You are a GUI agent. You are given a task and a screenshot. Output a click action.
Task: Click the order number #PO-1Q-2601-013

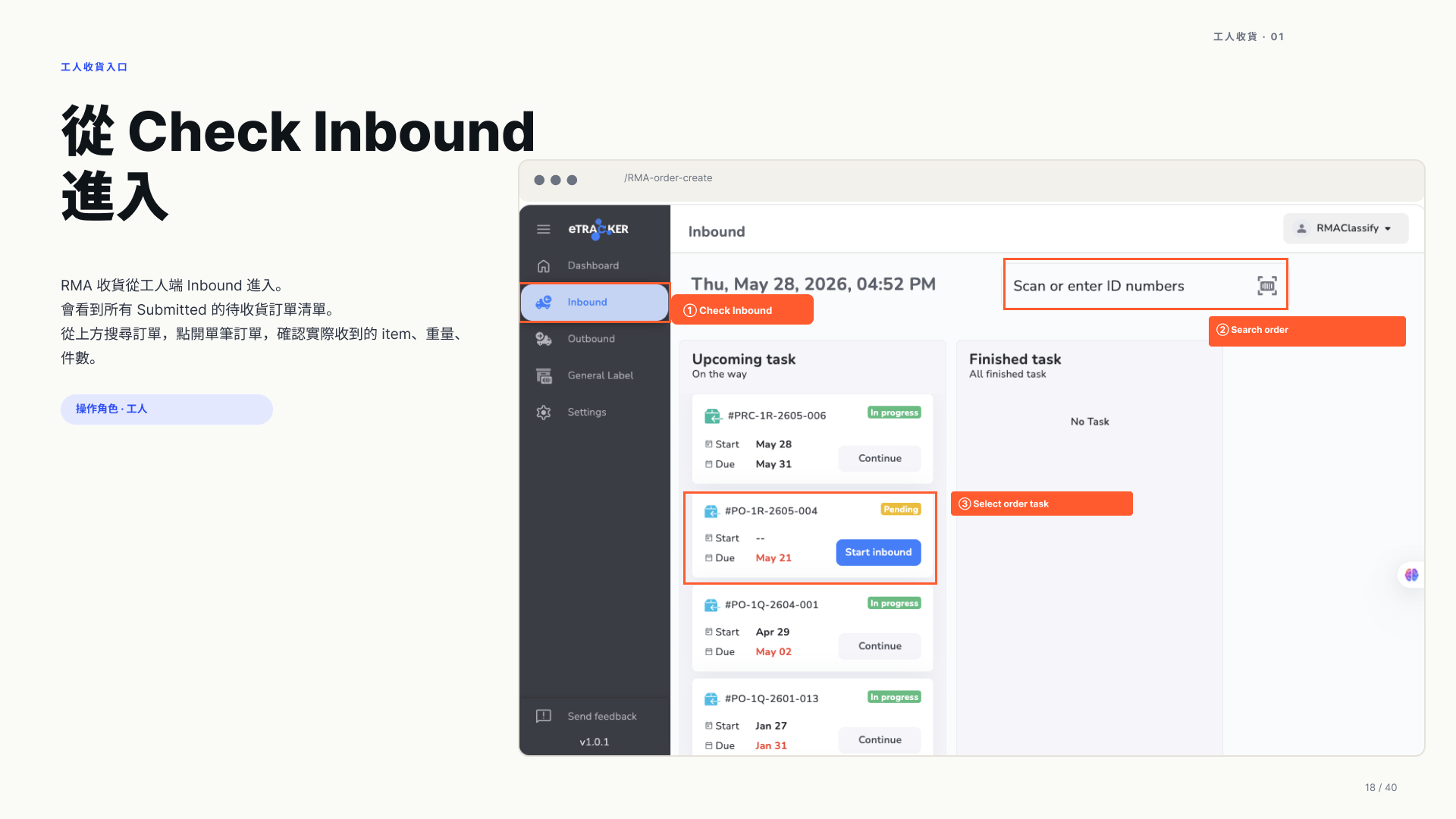[771, 699]
